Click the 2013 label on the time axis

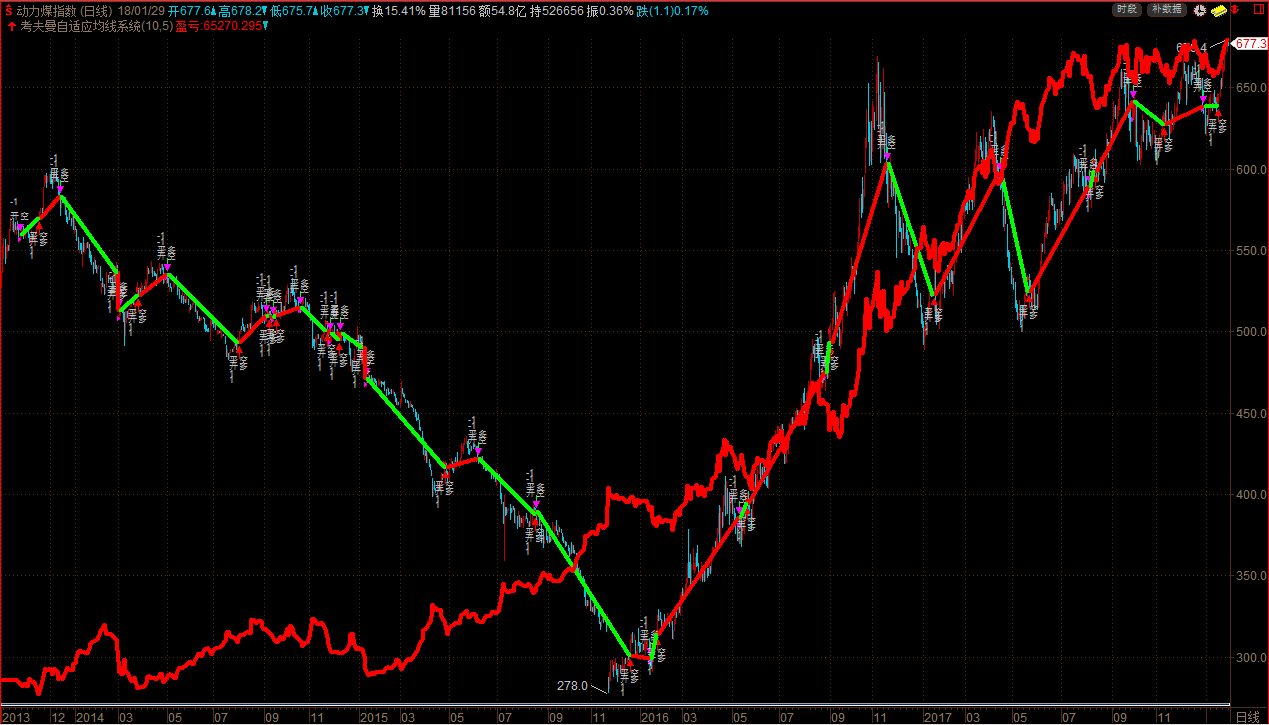(17, 717)
